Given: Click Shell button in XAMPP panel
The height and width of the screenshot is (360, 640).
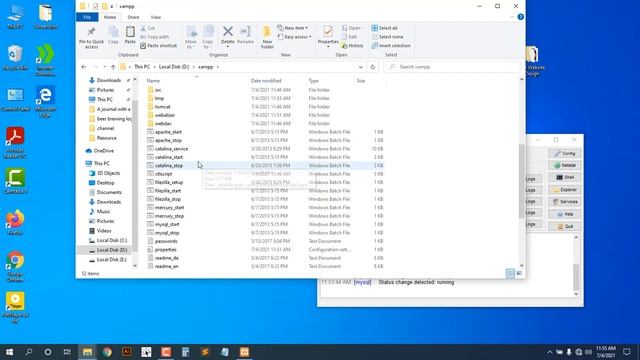Looking at the screenshot, I should [565, 177].
